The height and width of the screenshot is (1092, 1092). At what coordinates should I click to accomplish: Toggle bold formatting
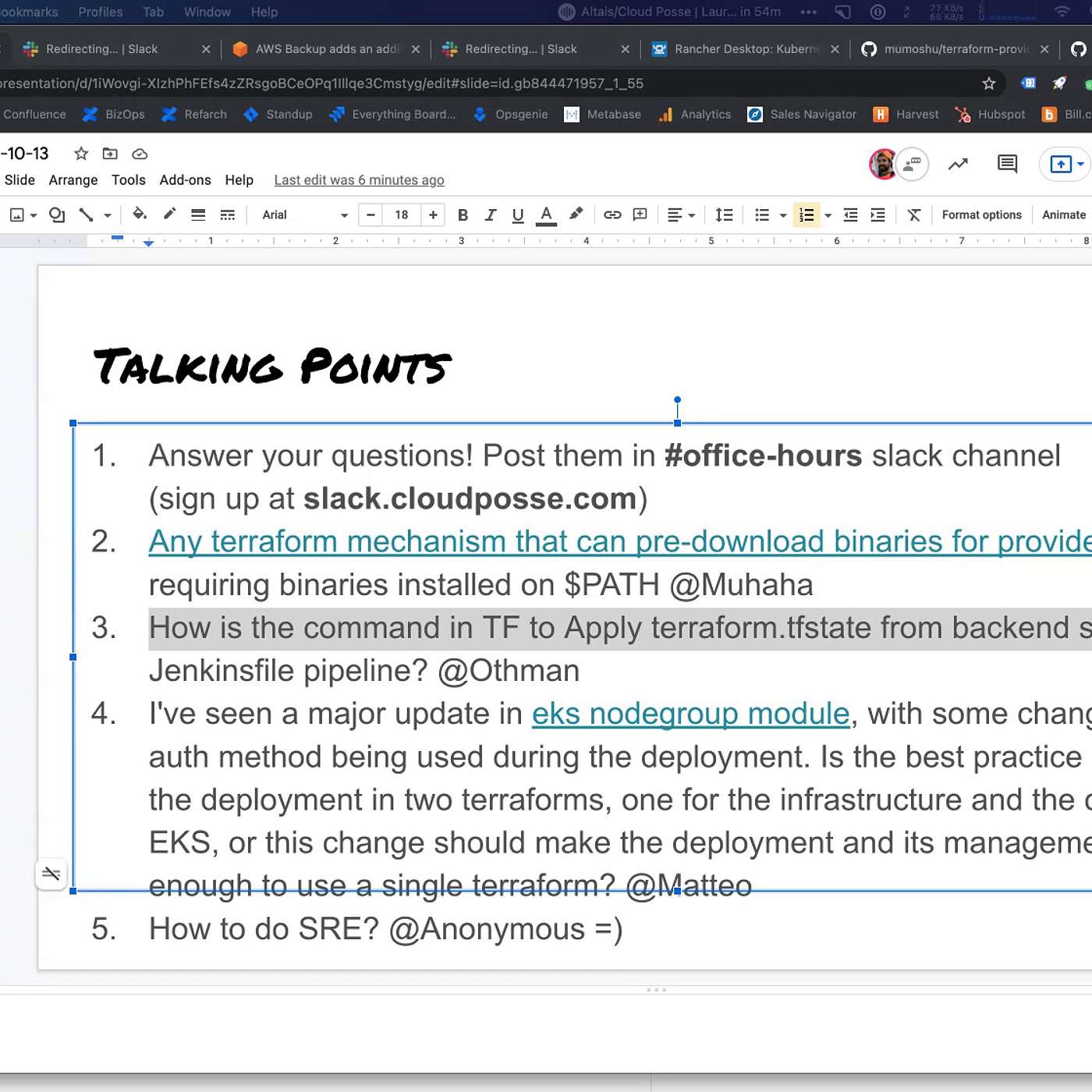(463, 214)
